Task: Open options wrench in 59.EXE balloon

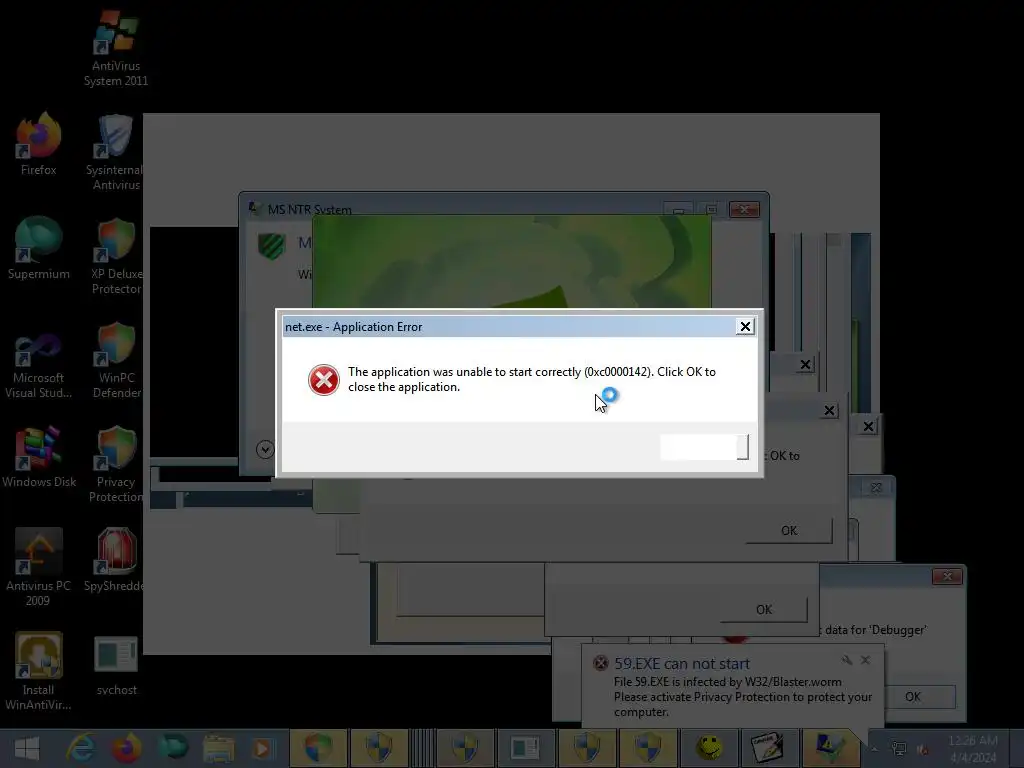Action: pyautogui.click(x=847, y=660)
